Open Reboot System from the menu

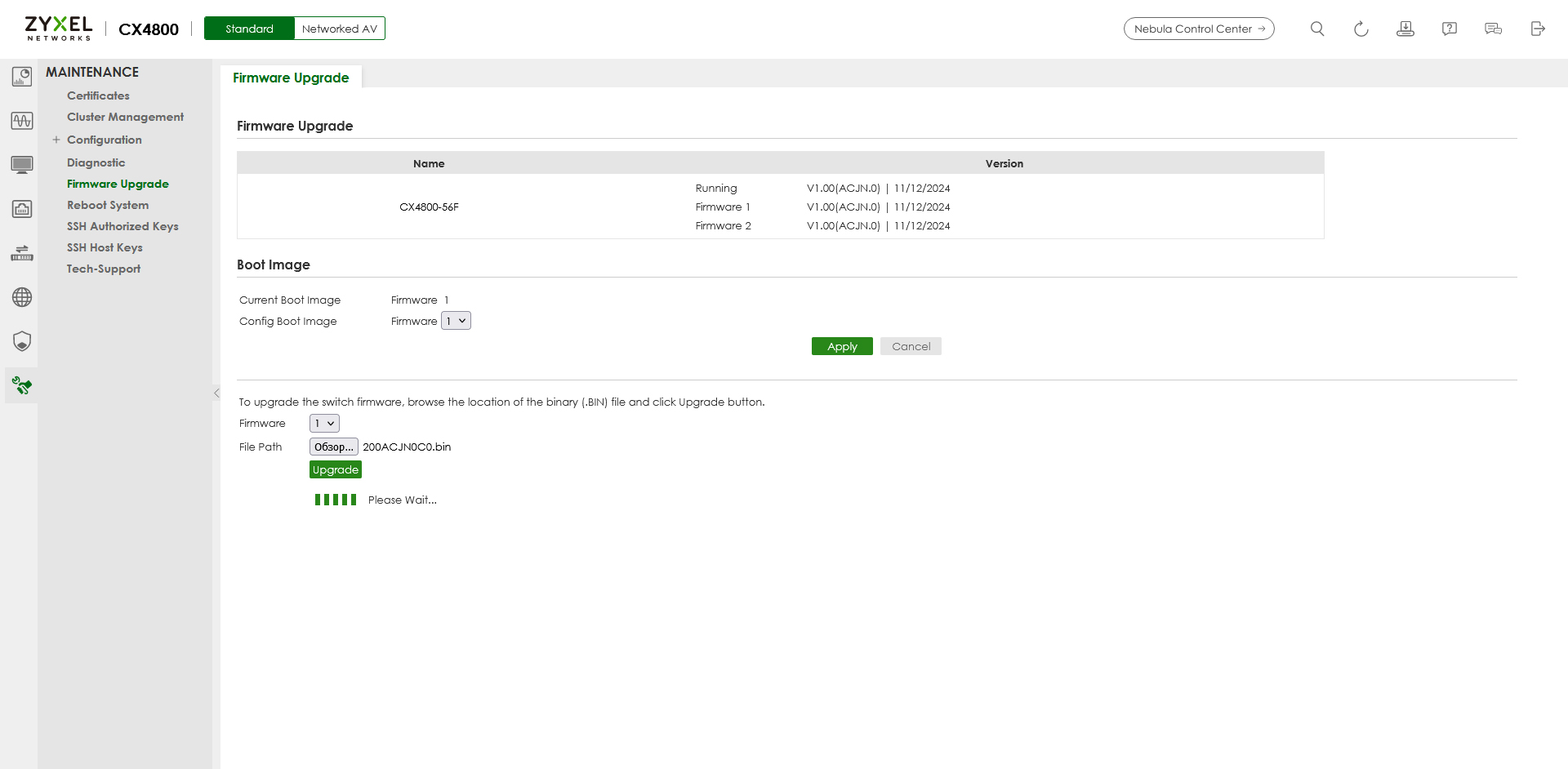tap(108, 205)
